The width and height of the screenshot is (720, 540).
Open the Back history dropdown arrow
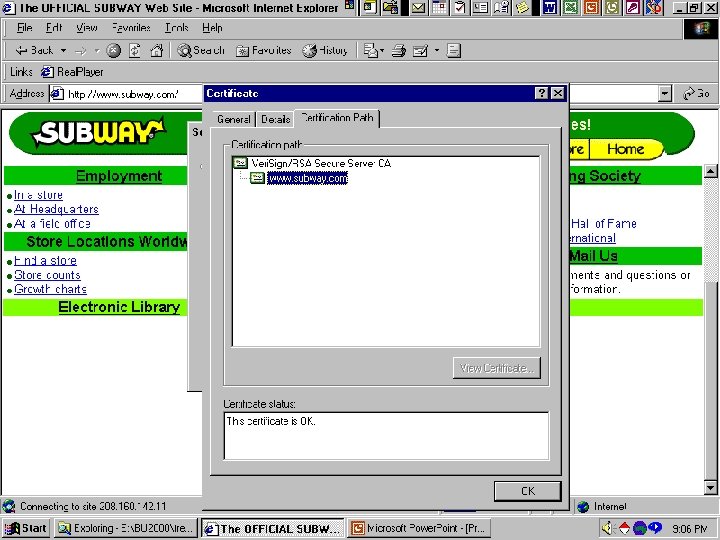point(63,51)
